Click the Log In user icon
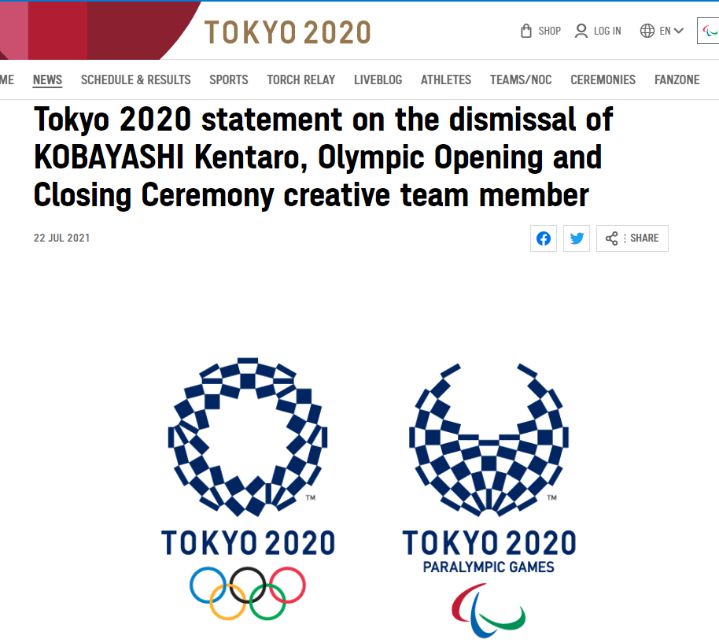 click(x=581, y=31)
